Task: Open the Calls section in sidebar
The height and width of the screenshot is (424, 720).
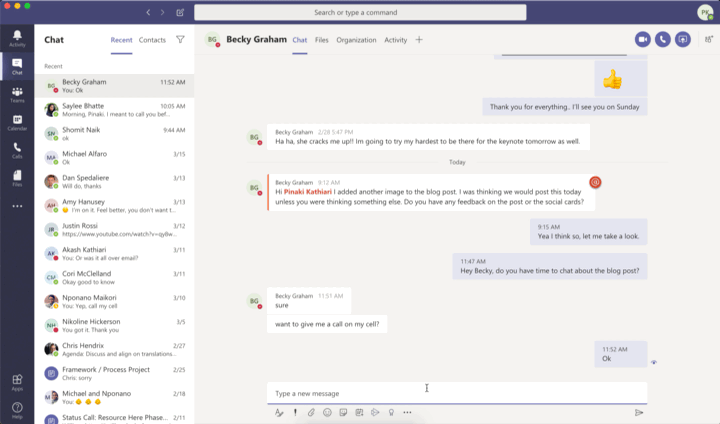Action: point(17,150)
